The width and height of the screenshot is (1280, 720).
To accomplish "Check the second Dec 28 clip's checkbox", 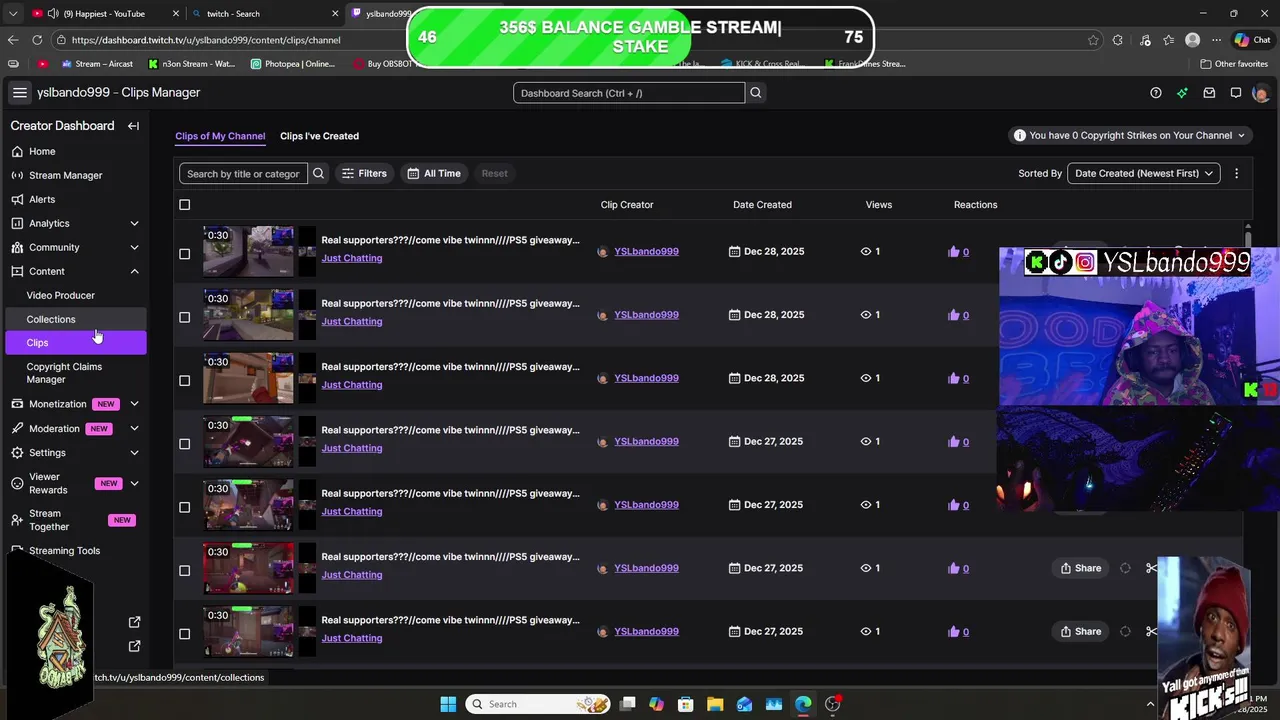I will click(184, 317).
